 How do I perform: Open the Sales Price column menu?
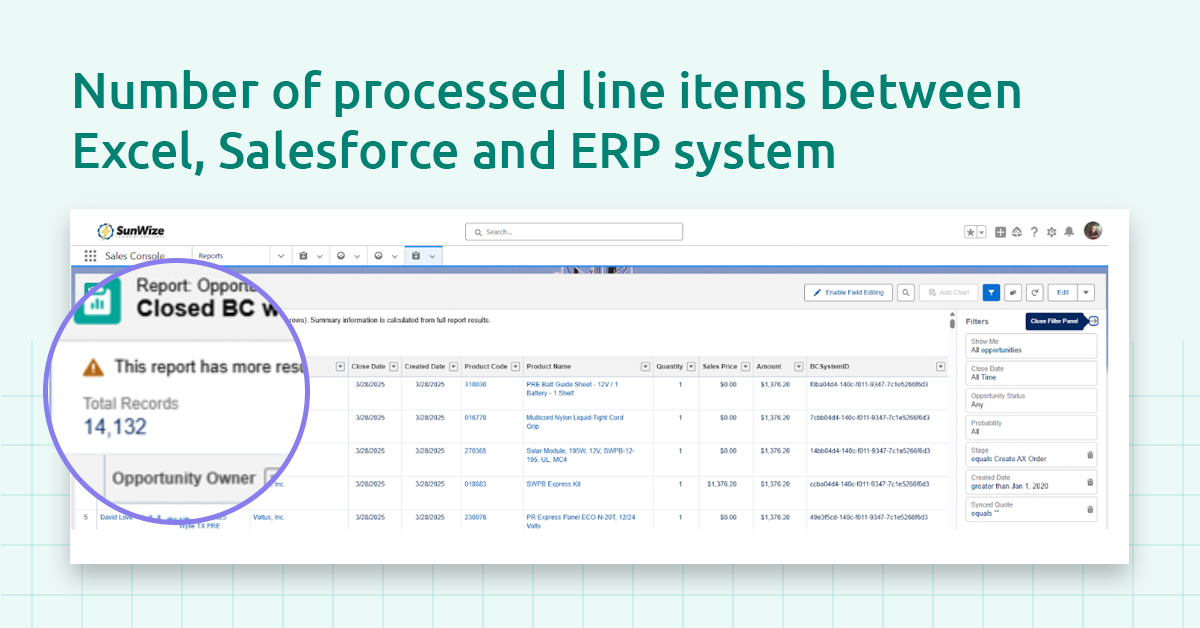pos(745,367)
